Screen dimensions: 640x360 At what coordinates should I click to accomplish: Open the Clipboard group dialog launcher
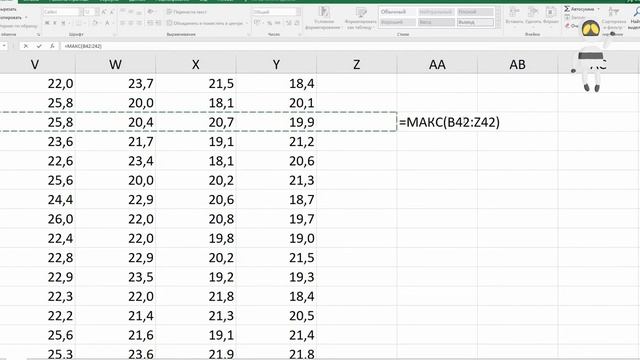coord(38,35)
